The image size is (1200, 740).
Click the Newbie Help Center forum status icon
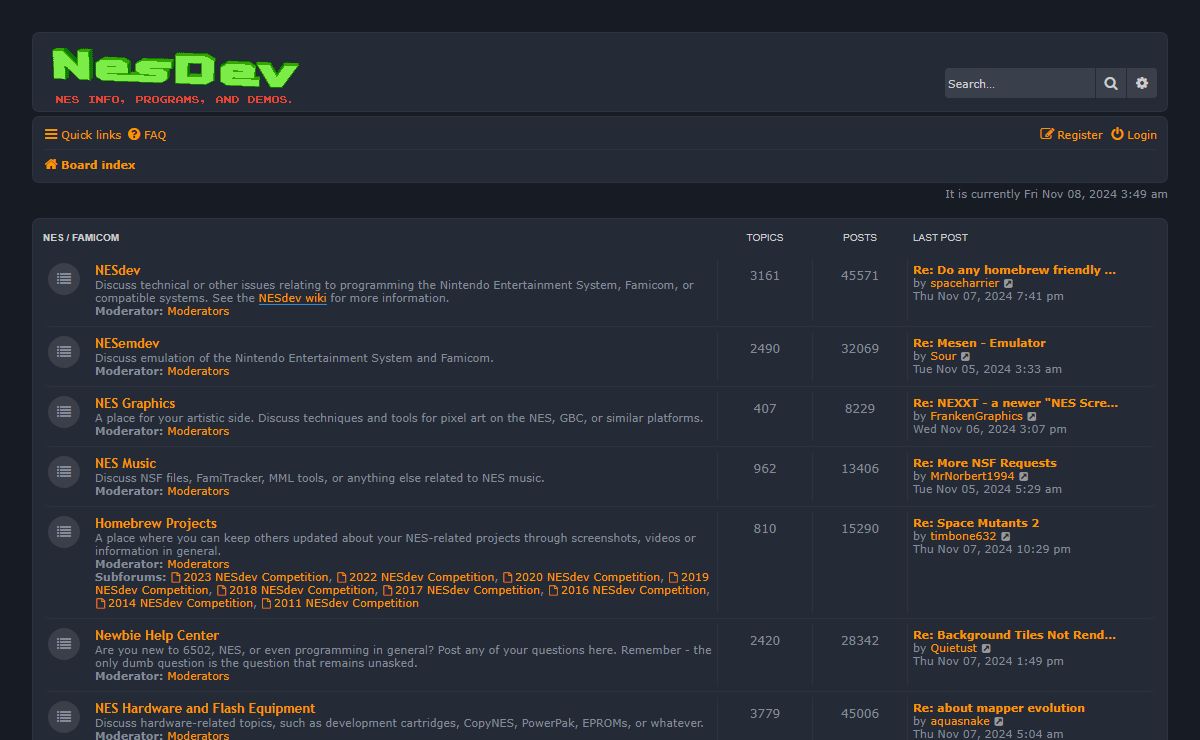click(x=64, y=643)
